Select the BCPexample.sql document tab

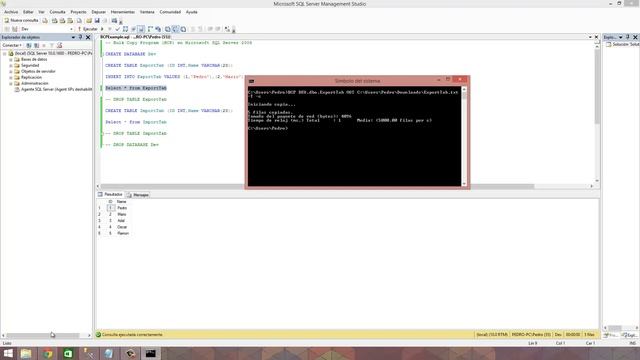click(x=135, y=37)
